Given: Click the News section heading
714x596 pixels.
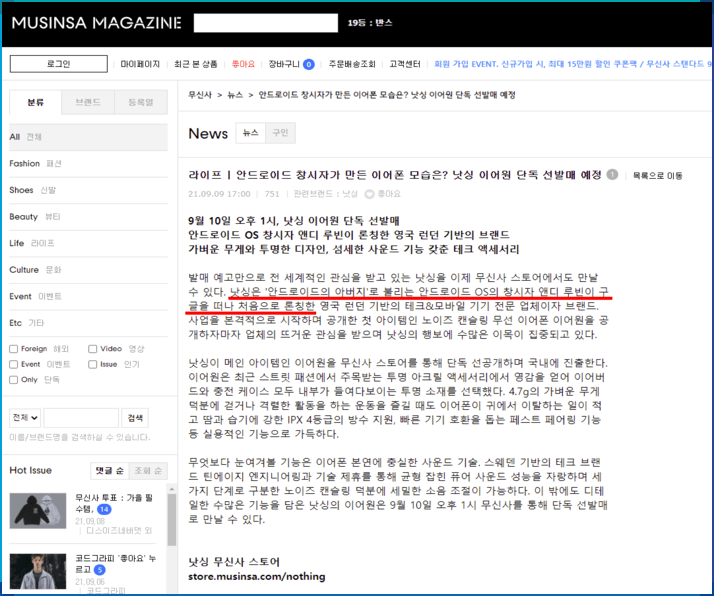Looking at the screenshot, I should point(208,133).
